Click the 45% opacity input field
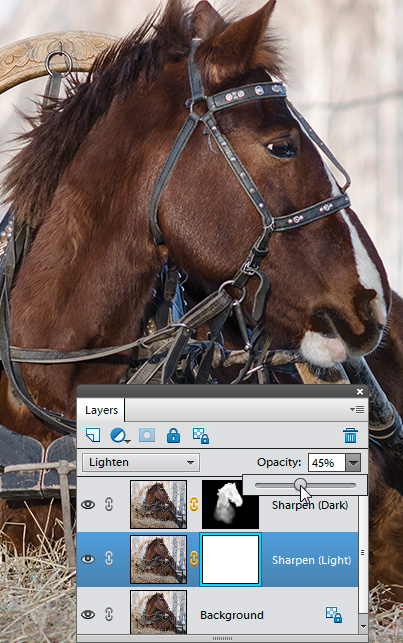Image resolution: width=403 pixels, height=643 pixels. click(327, 463)
